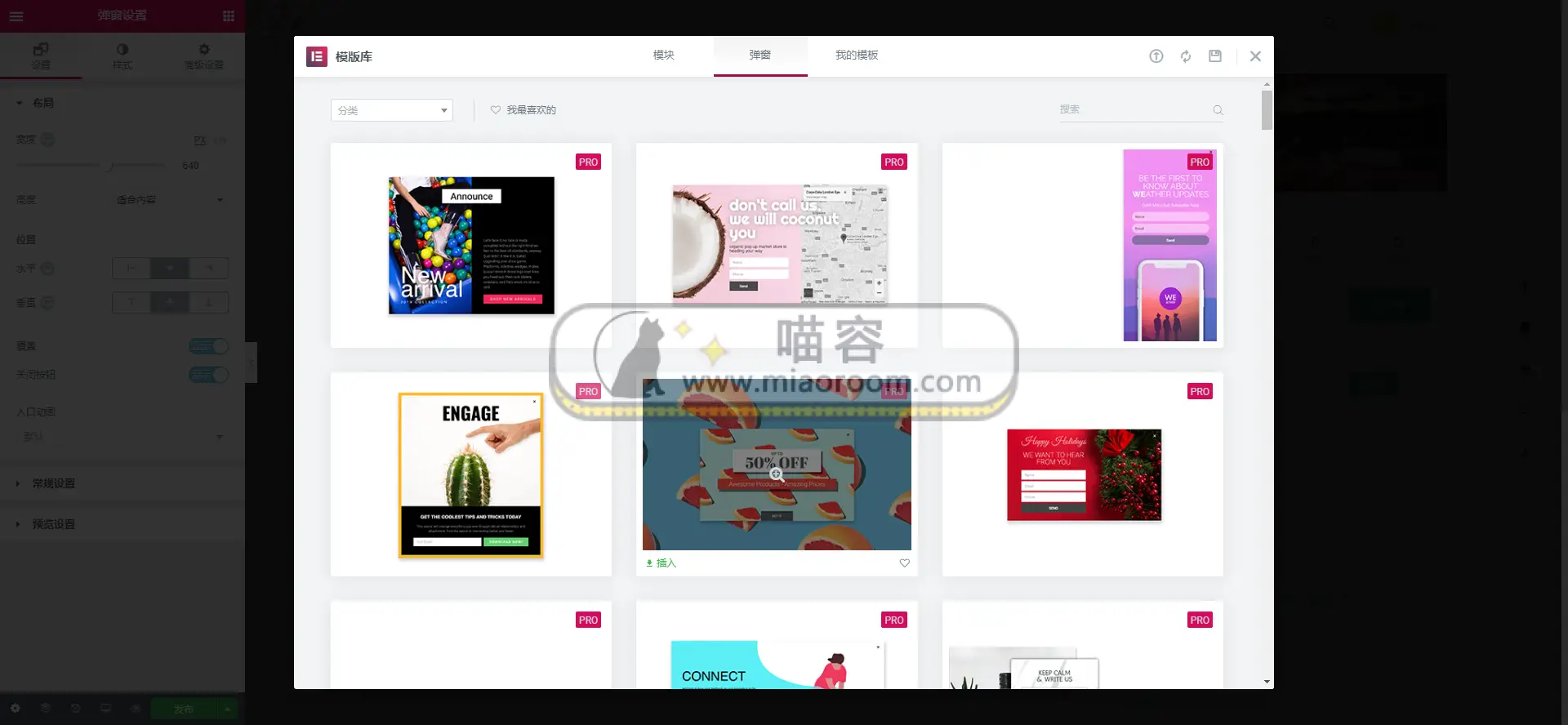Set horizontal position to left align
Image resolution: width=1568 pixels, height=725 pixels.
click(131, 268)
